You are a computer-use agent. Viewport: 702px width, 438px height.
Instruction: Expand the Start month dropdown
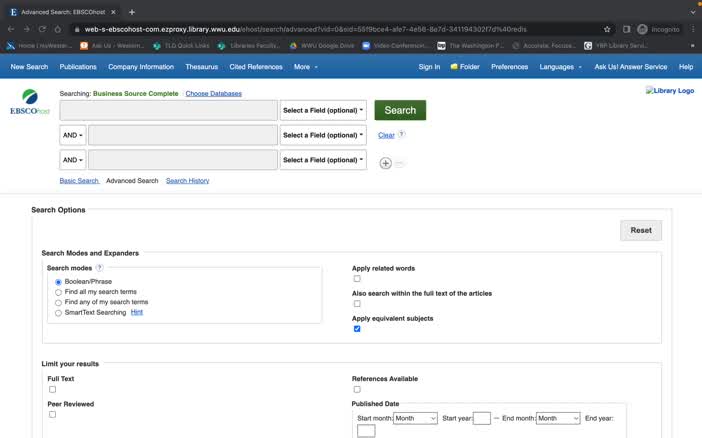pyautogui.click(x=415, y=418)
